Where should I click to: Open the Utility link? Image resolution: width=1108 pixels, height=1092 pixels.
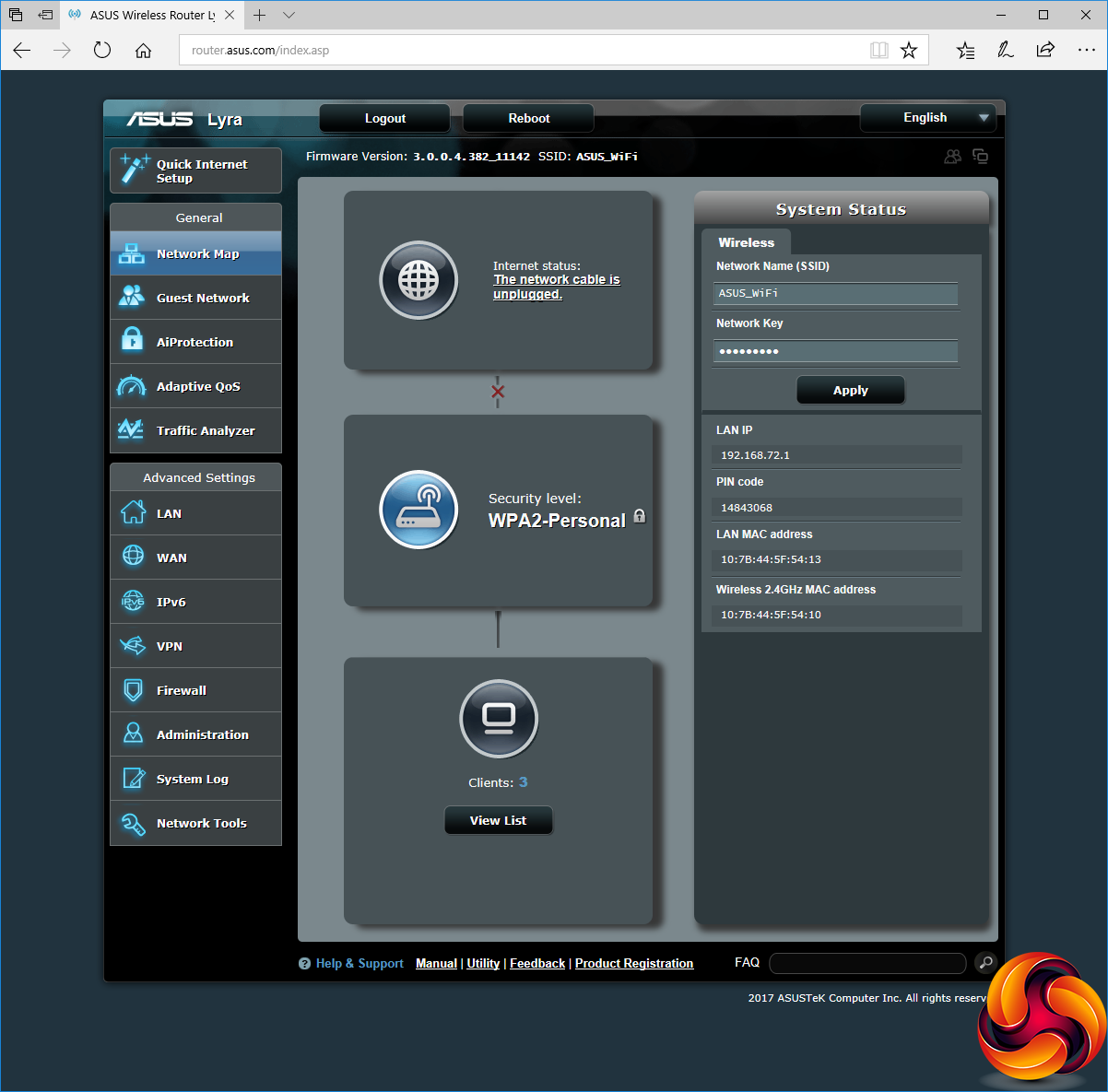(483, 963)
